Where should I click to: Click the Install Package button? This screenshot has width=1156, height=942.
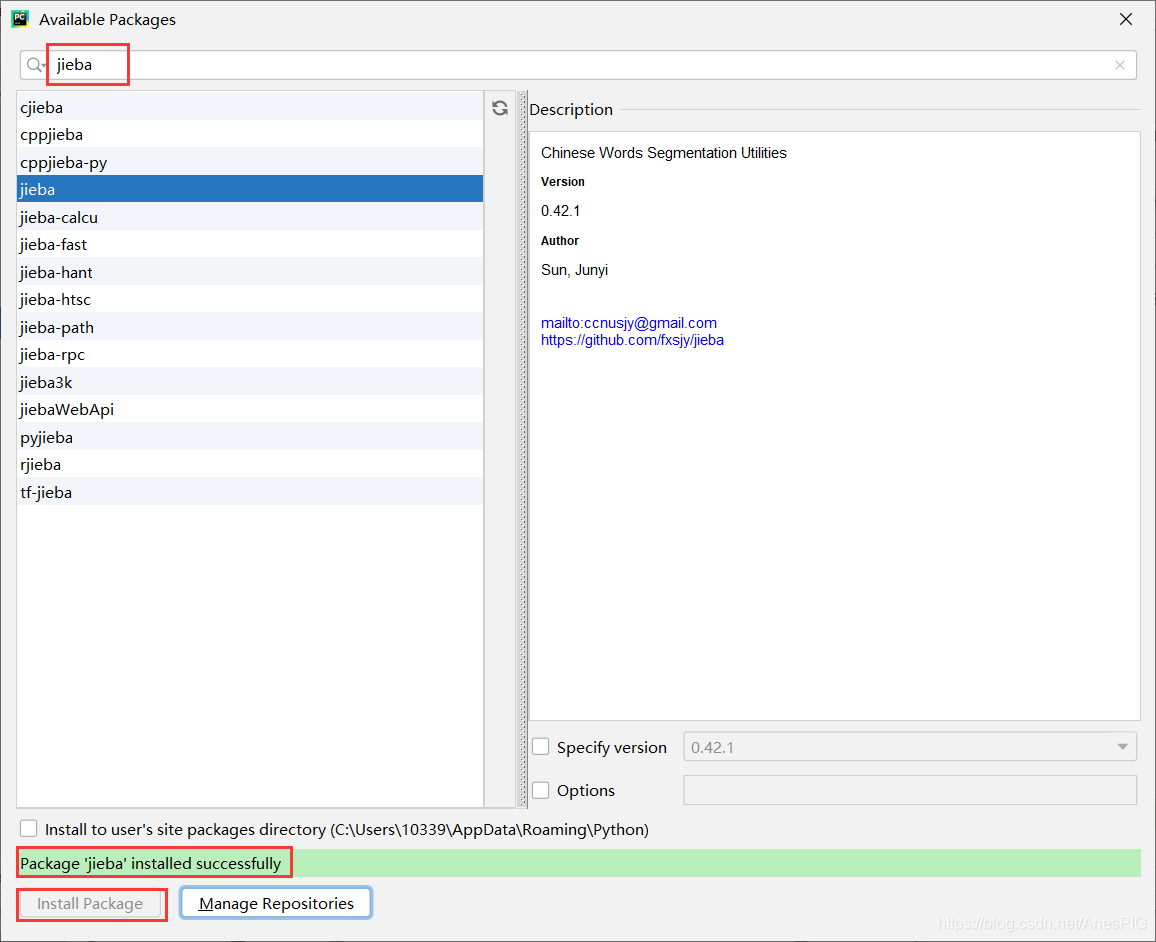pos(90,904)
